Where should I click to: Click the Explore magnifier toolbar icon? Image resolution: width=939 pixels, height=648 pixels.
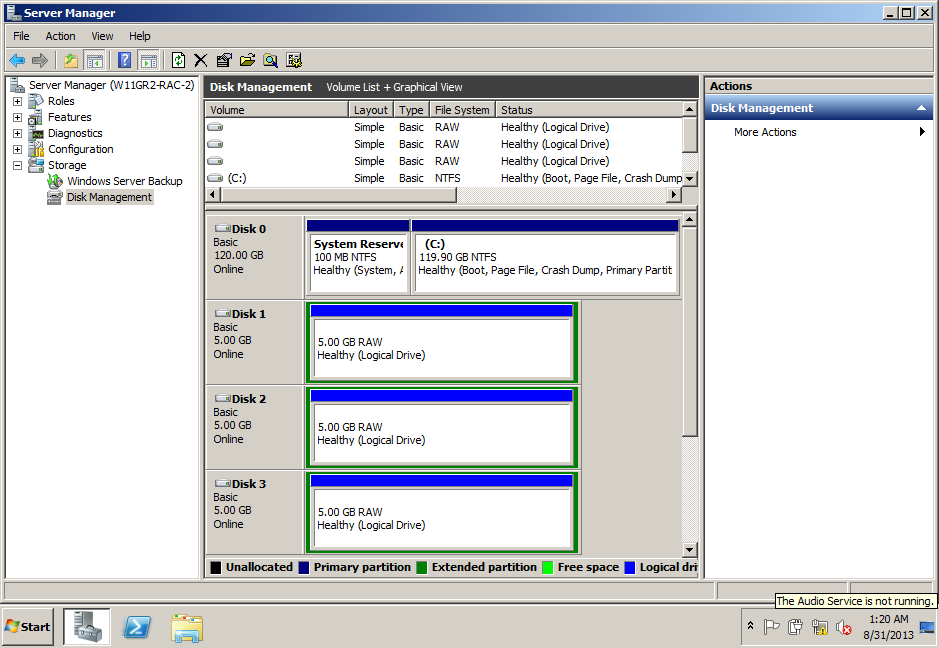[x=271, y=60]
